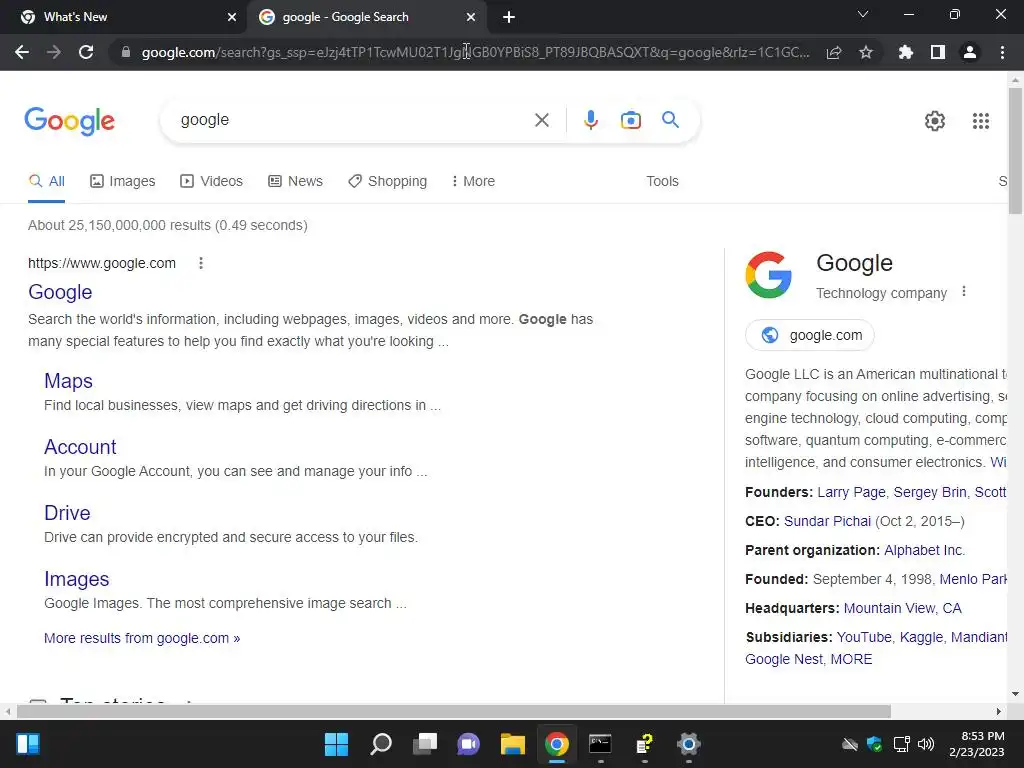Screen dimensions: 1024x768
Task: Switch to the News results tab
Action: pyautogui.click(x=295, y=182)
